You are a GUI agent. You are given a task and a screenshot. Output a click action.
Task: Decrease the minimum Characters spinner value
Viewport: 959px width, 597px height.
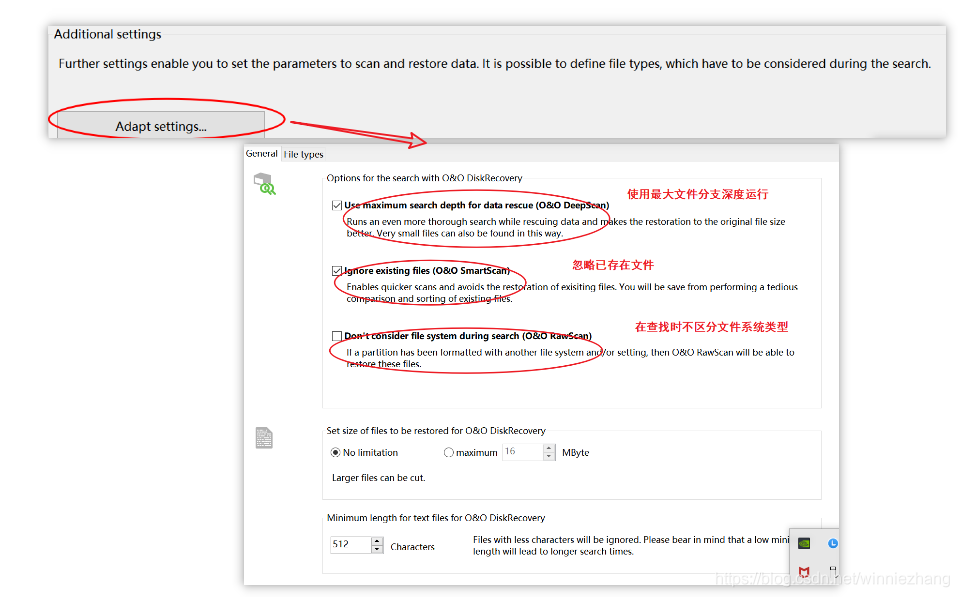(x=377, y=549)
